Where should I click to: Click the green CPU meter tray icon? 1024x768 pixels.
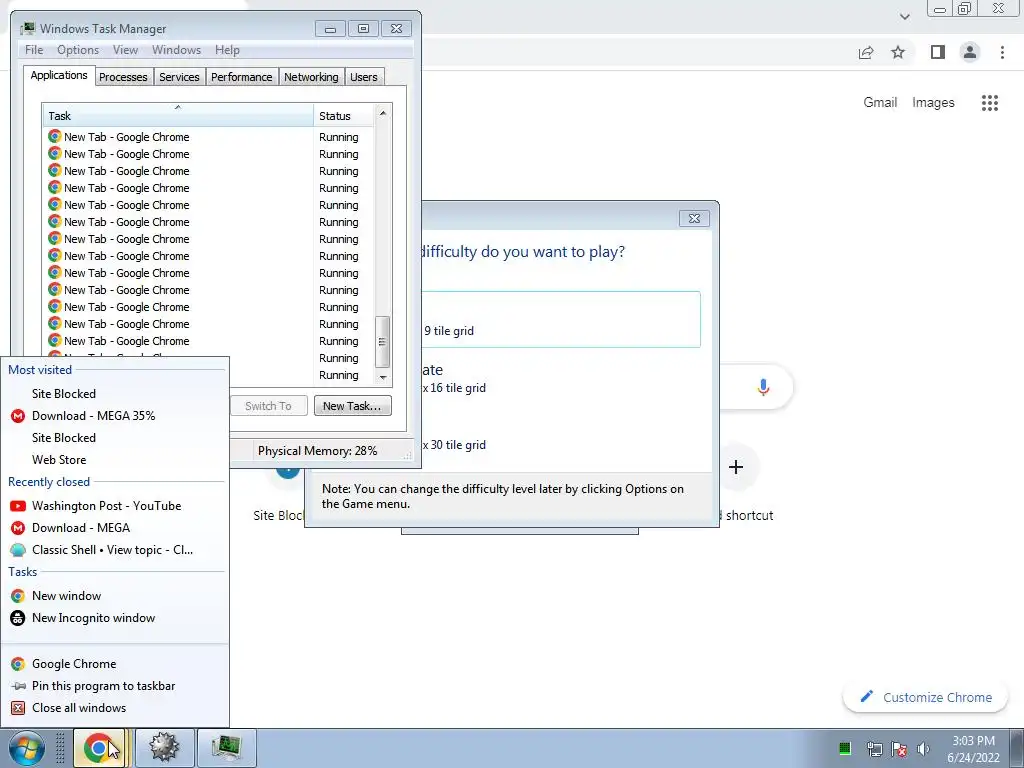click(844, 748)
